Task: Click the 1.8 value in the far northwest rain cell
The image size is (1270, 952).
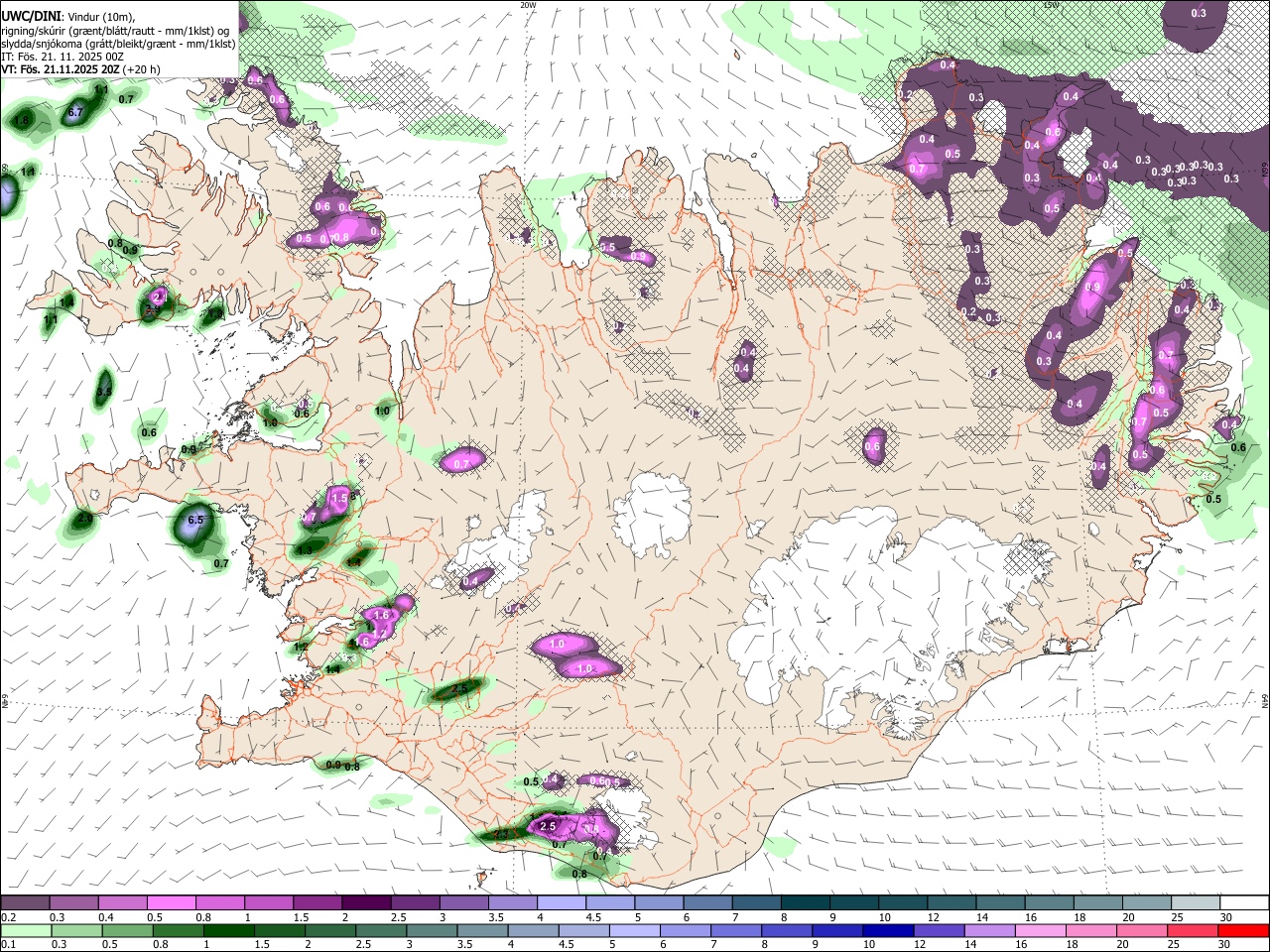Action: point(22,120)
